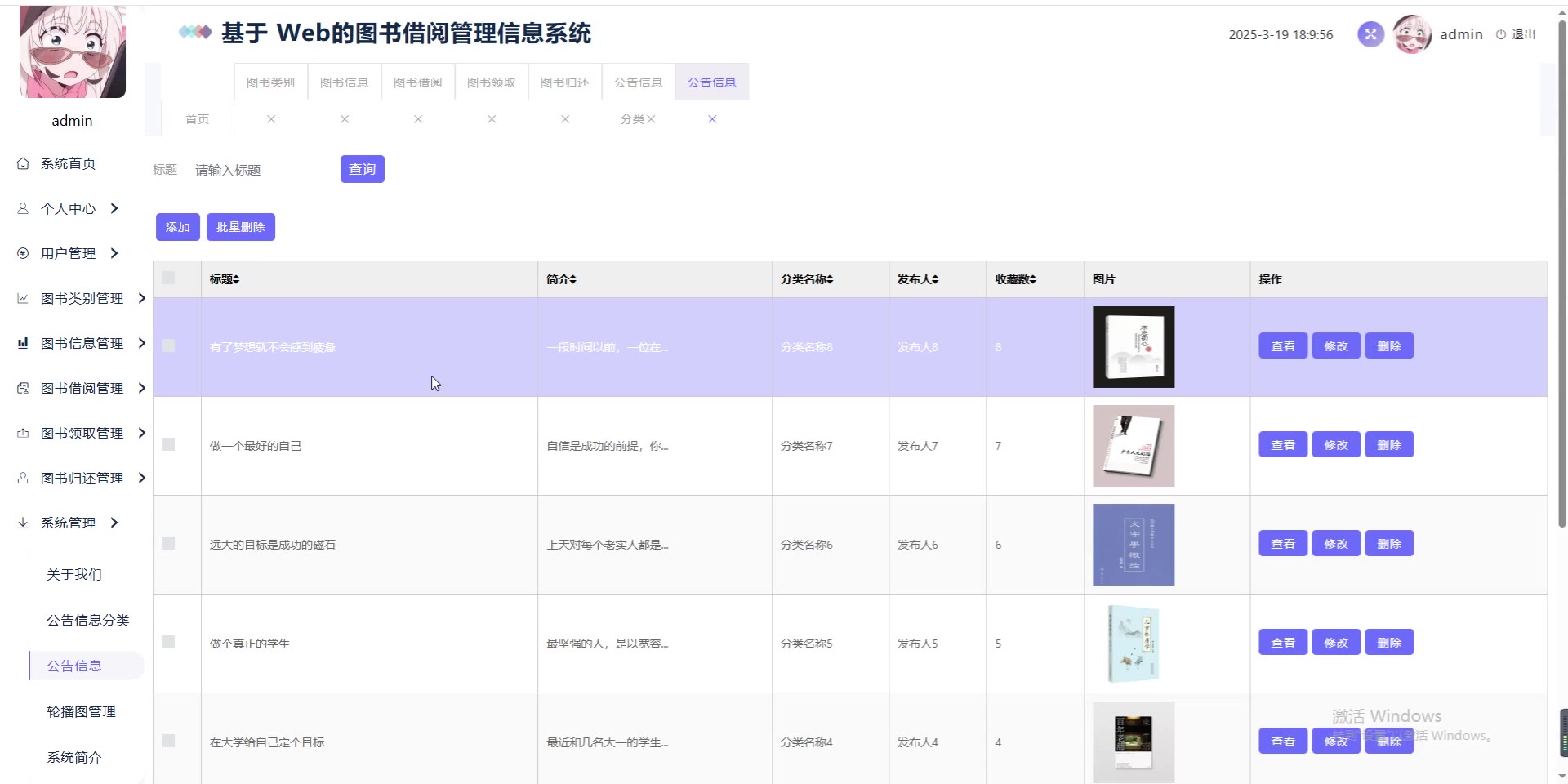1568x784 pixels.
Task: Switch to the 图书借阅 tab
Action: tap(417, 82)
